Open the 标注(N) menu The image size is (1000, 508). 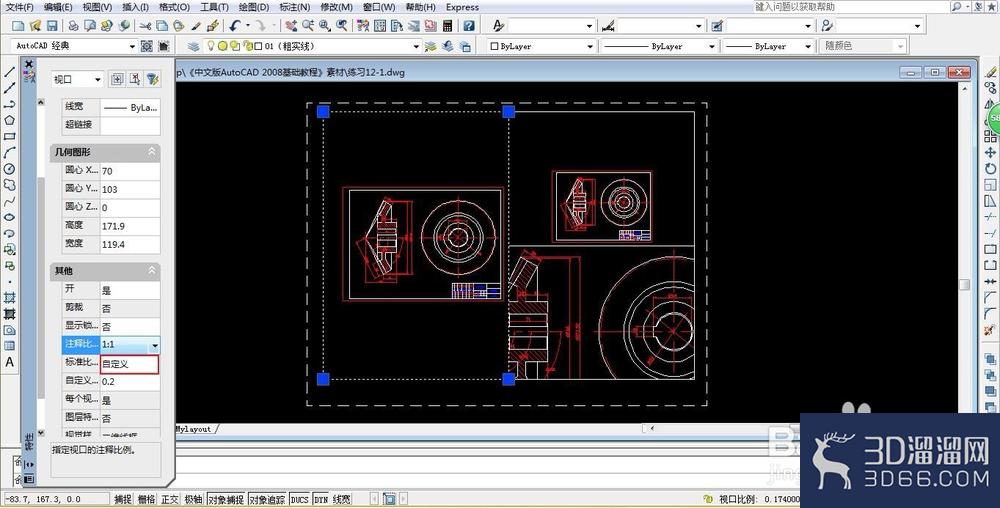294,7
